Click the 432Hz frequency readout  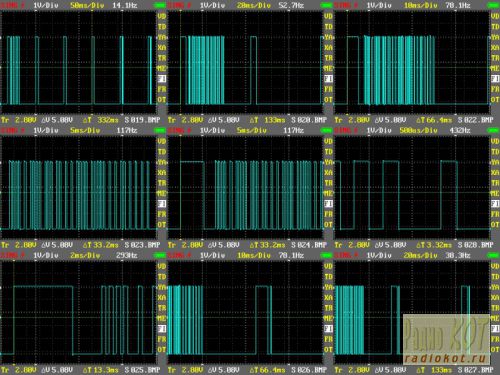coord(460,130)
